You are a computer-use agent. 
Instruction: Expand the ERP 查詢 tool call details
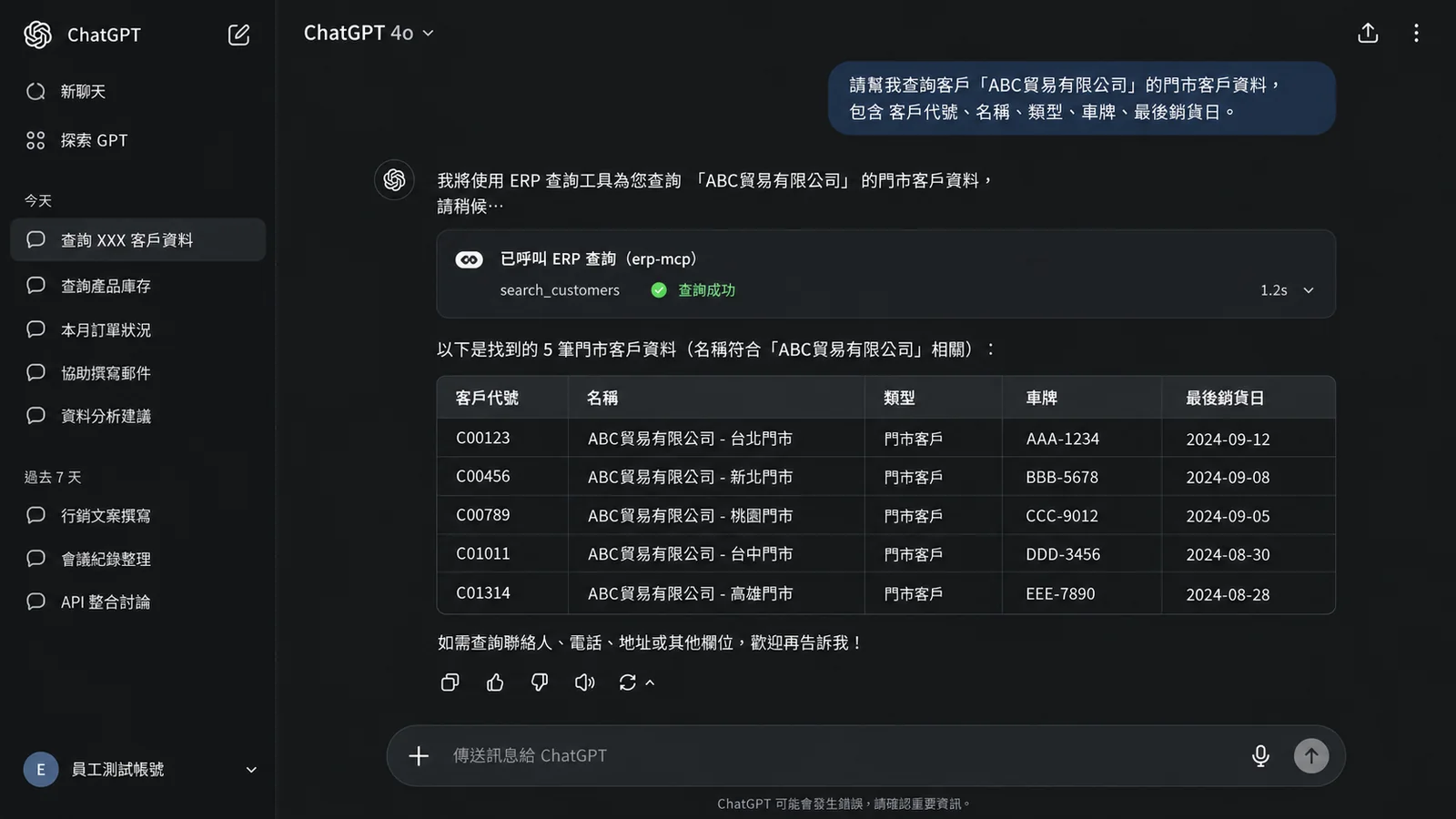click(1309, 290)
